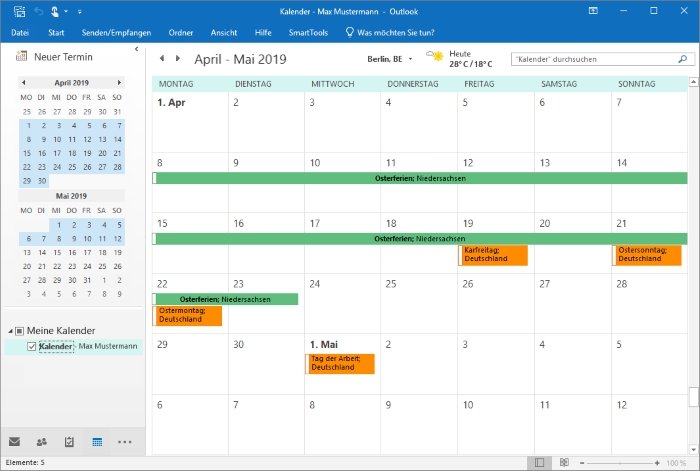Open Osterferien event in week of 8 April
The image size is (700, 471).
click(420, 178)
